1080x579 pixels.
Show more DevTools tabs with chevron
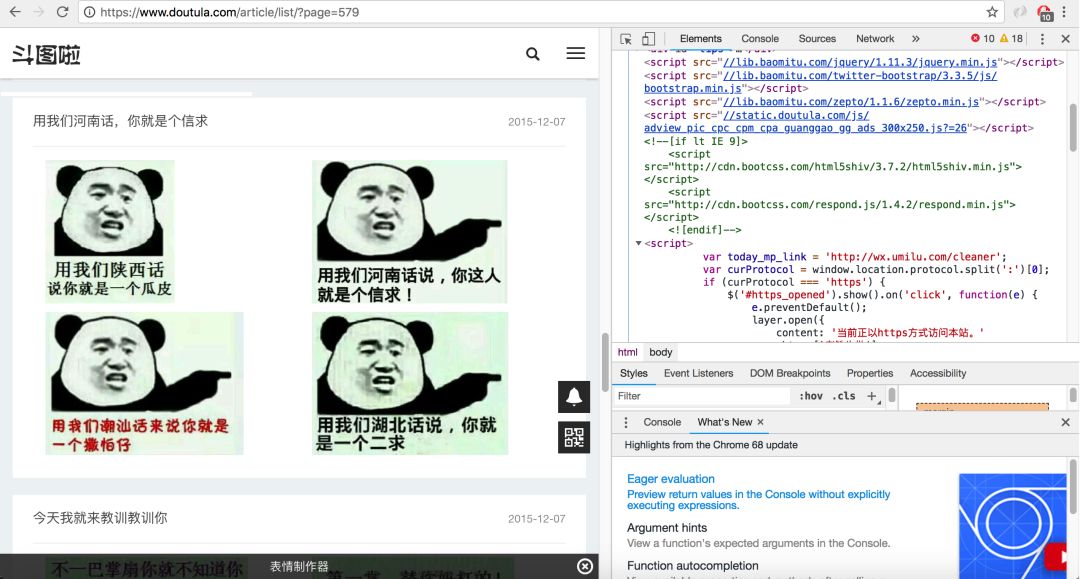pyautogui.click(x=915, y=39)
